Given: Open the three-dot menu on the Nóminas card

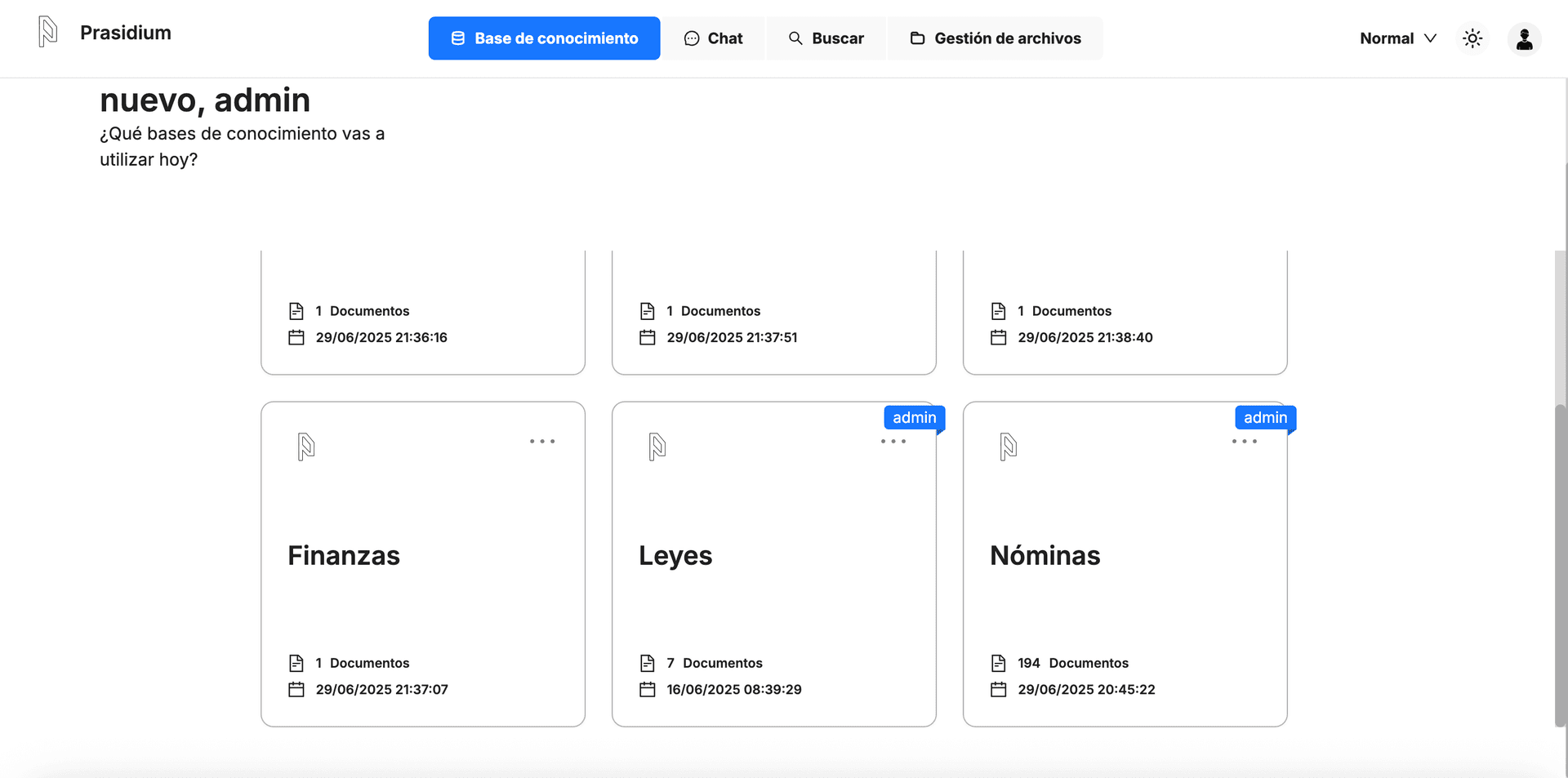Looking at the screenshot, I should pyautogui.click(x=1245, y=441).
